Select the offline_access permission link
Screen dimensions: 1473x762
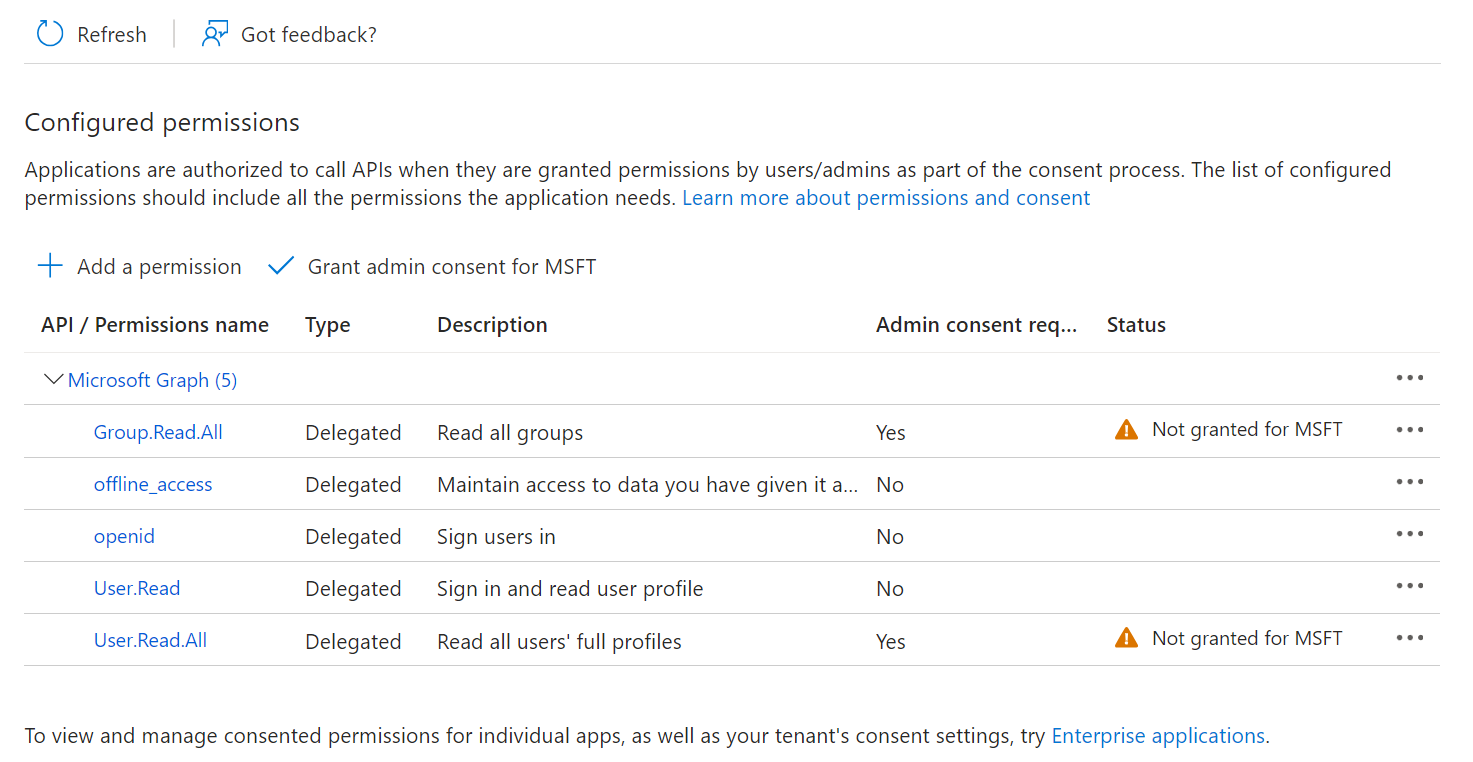153,484
